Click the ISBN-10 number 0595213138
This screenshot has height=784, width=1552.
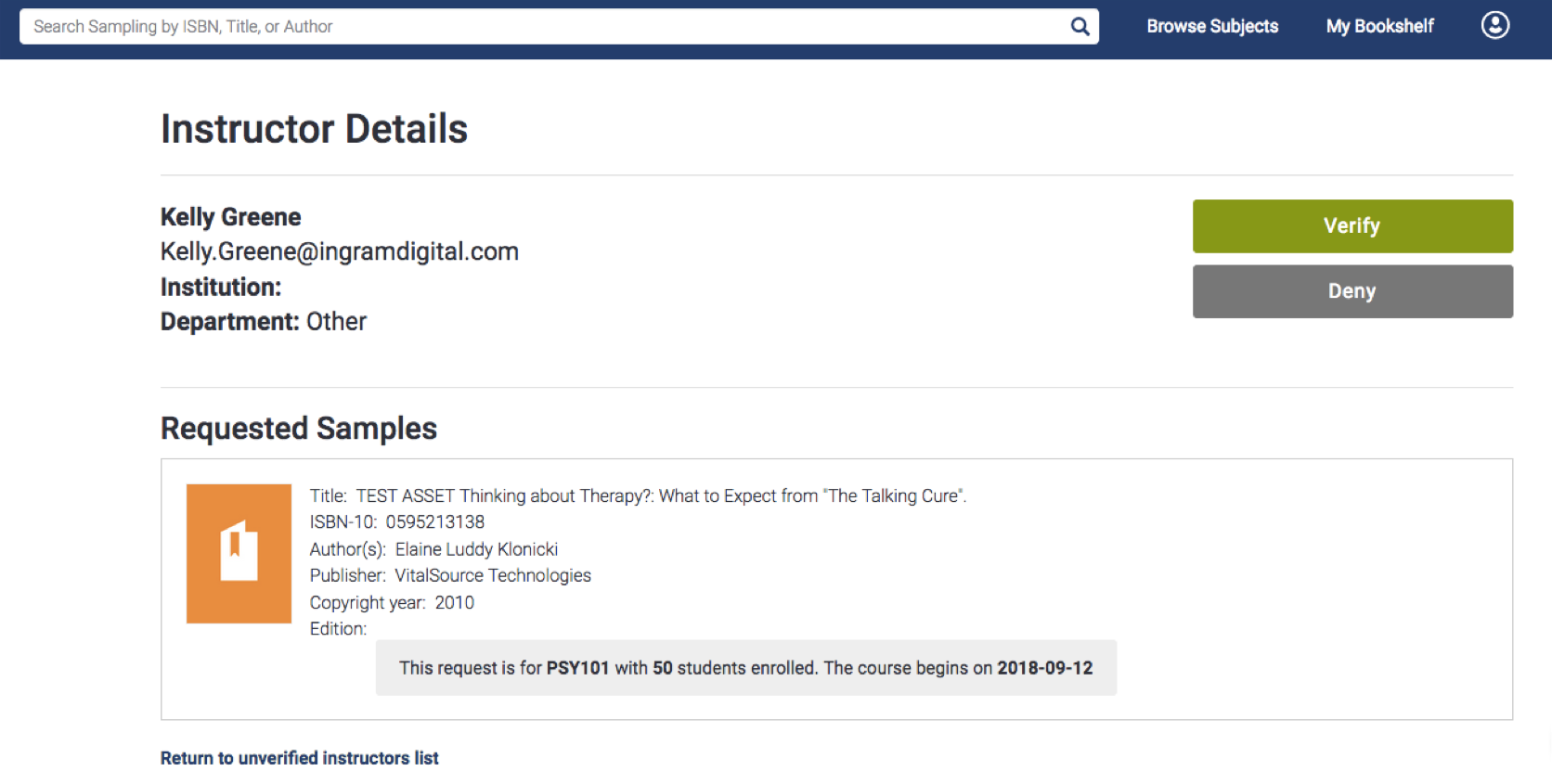click(434, 522)
